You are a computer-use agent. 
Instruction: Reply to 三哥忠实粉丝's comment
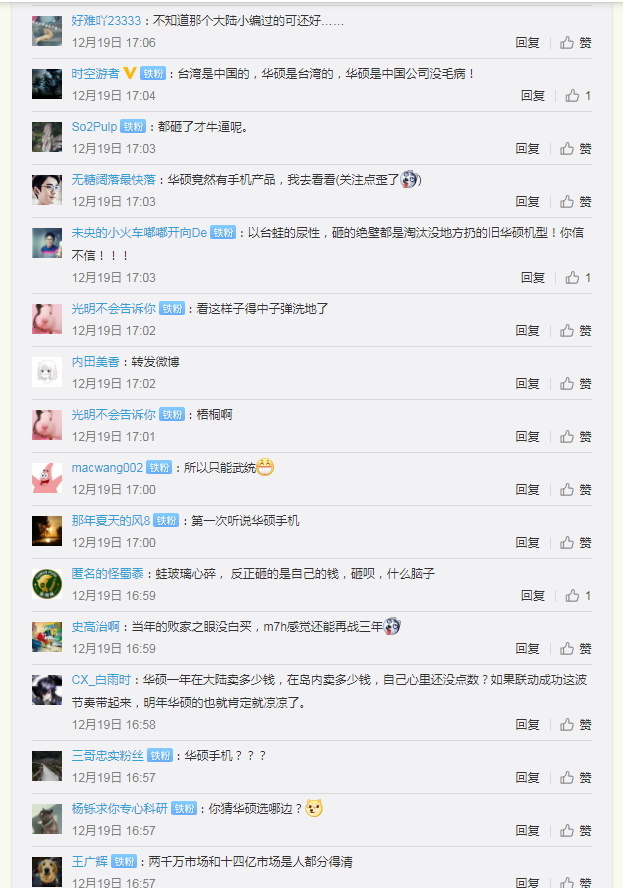point(527,778)
